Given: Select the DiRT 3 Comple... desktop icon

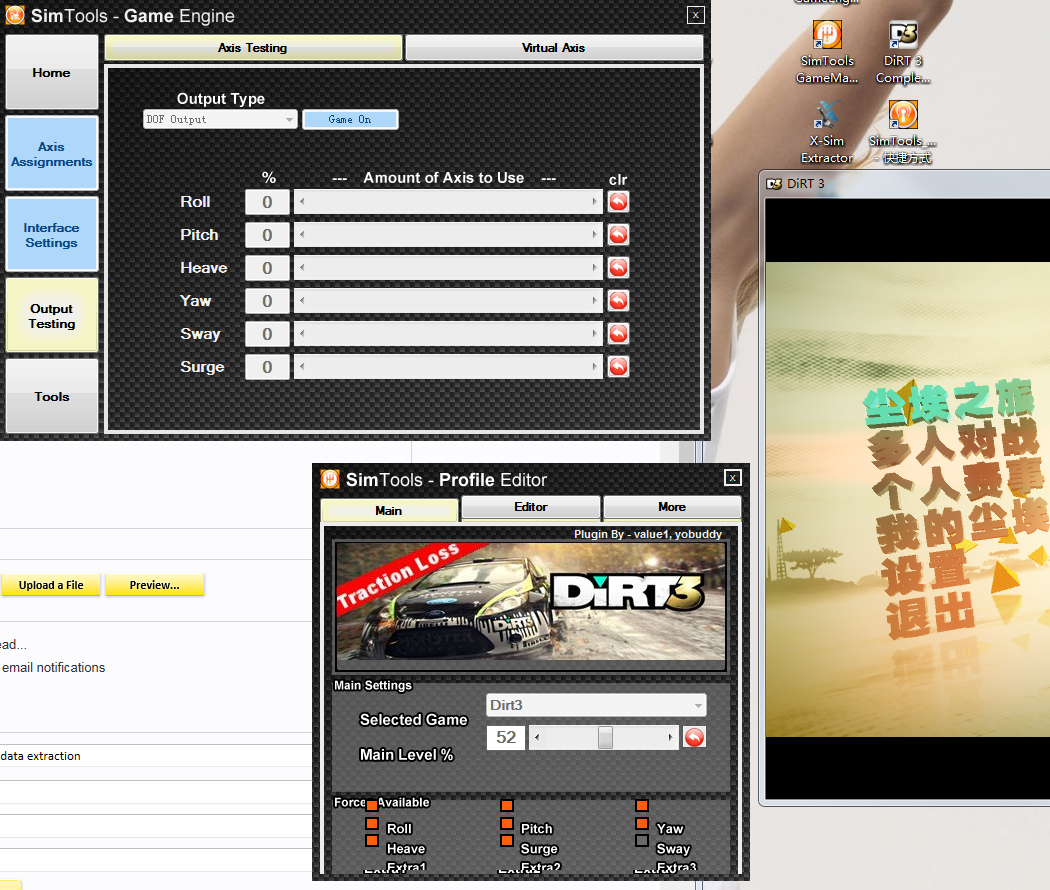Looking at the screenshot, I should click(903, 53).
